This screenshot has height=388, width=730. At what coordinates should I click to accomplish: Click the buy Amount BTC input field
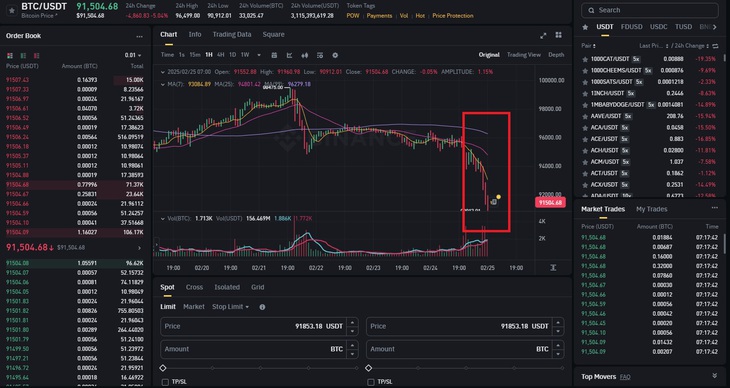259,349
